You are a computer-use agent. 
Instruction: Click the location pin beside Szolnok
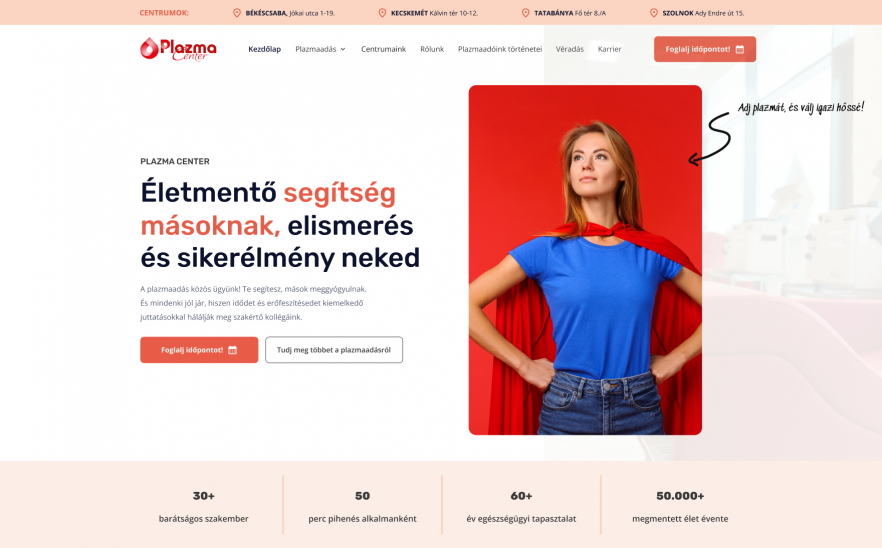654,12
